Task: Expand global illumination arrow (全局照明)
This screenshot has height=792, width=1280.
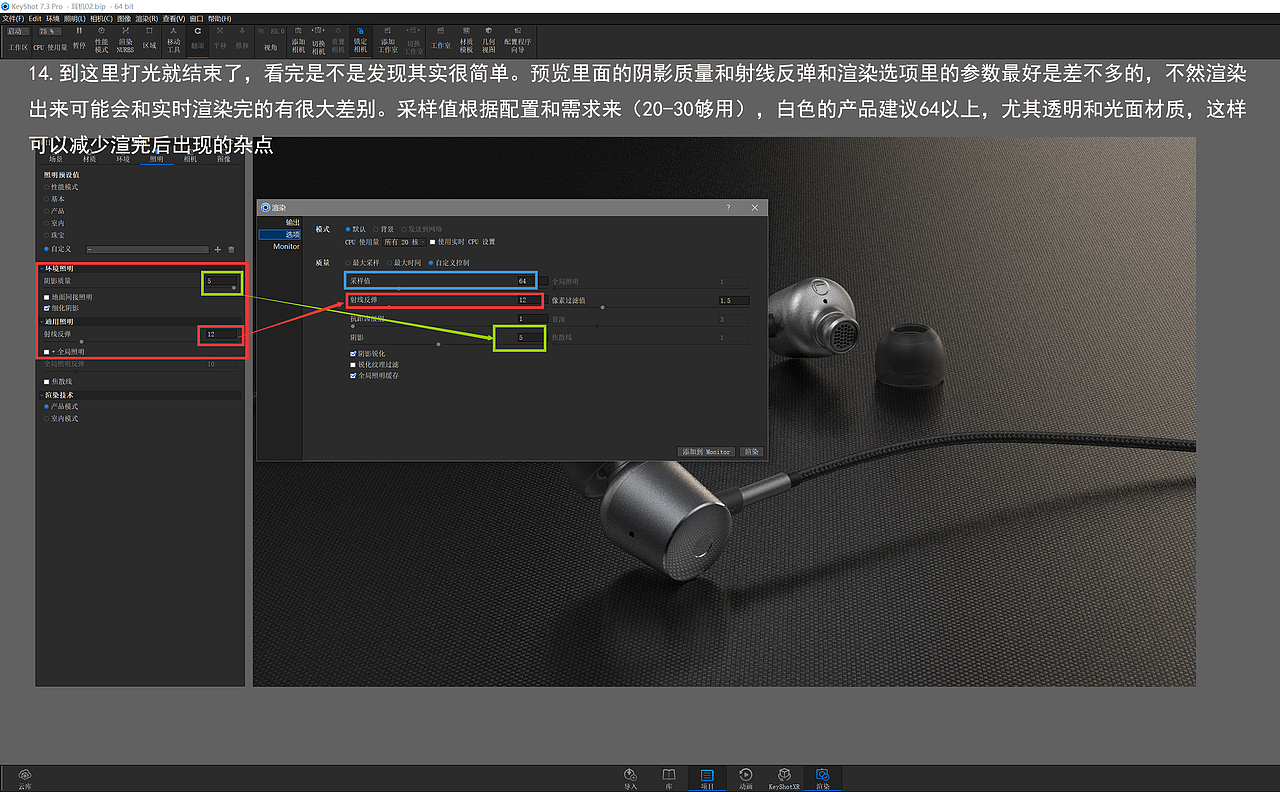Action: pyautogui.click(x=54, y=352)
